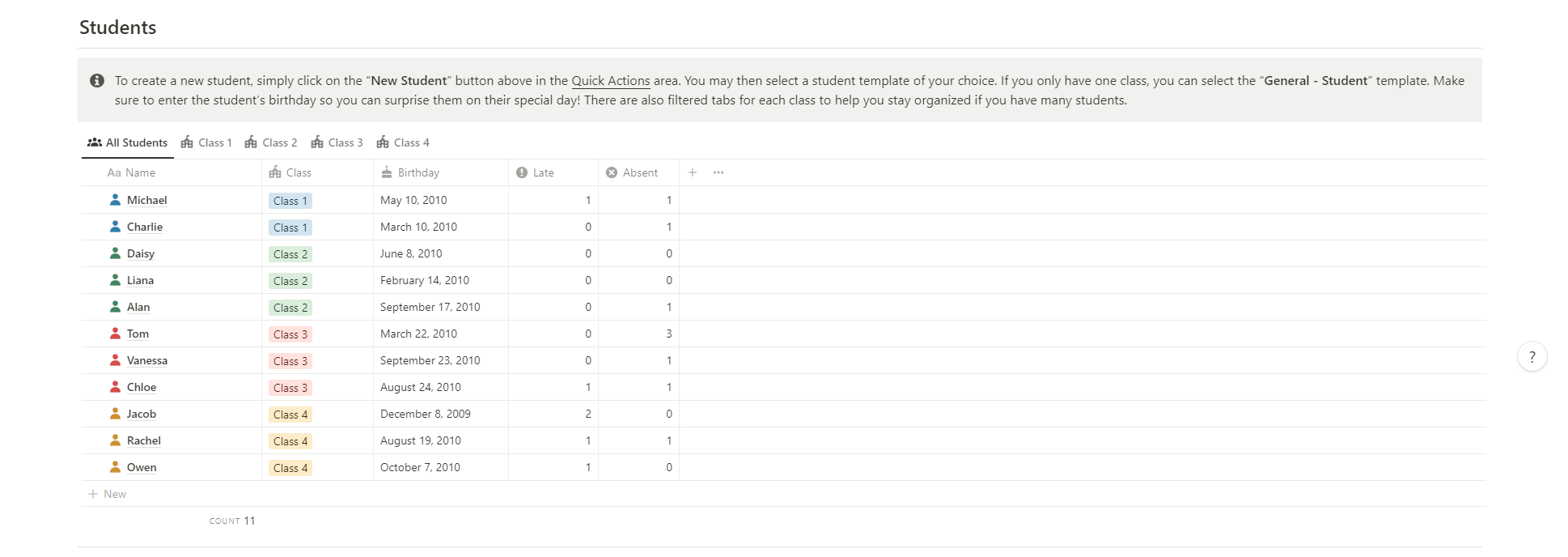Click the building icon beside the Class 4 tab
1568x557 pixels.
click(381, 142)
